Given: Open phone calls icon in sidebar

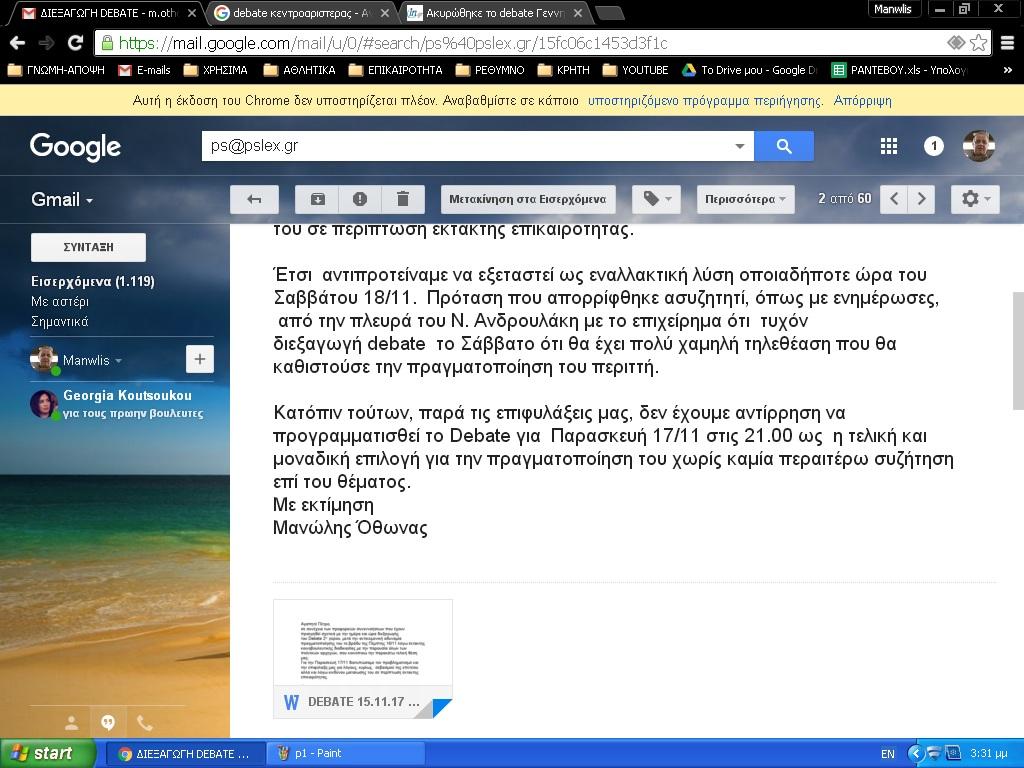Looking at the screenshot, I should (145, 722).
